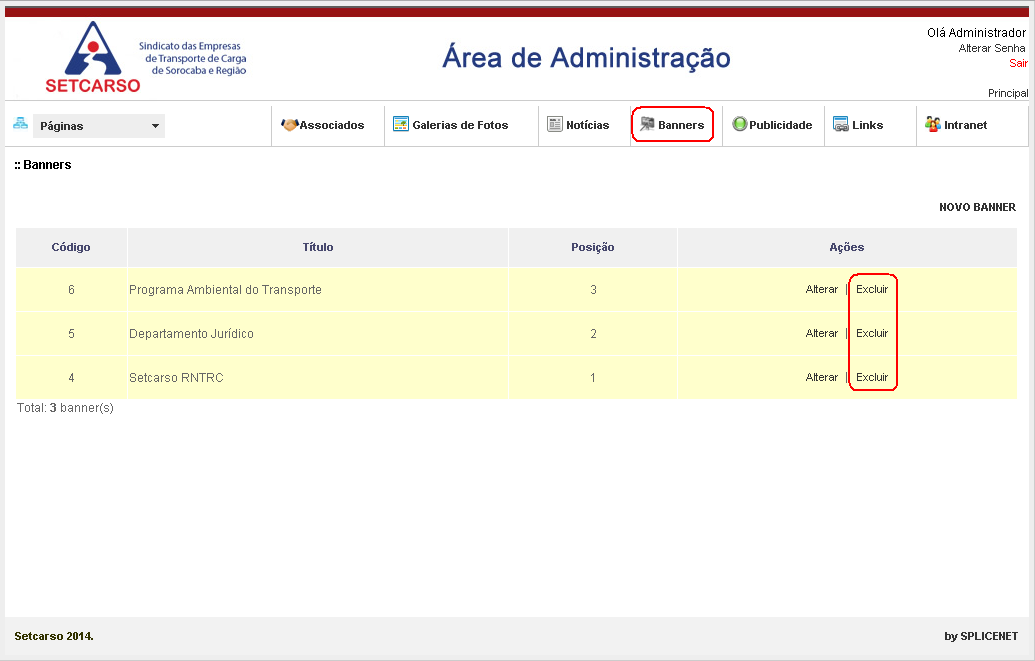Click the 'Total: 3 banner(s)' text

[x=65, y=408]
